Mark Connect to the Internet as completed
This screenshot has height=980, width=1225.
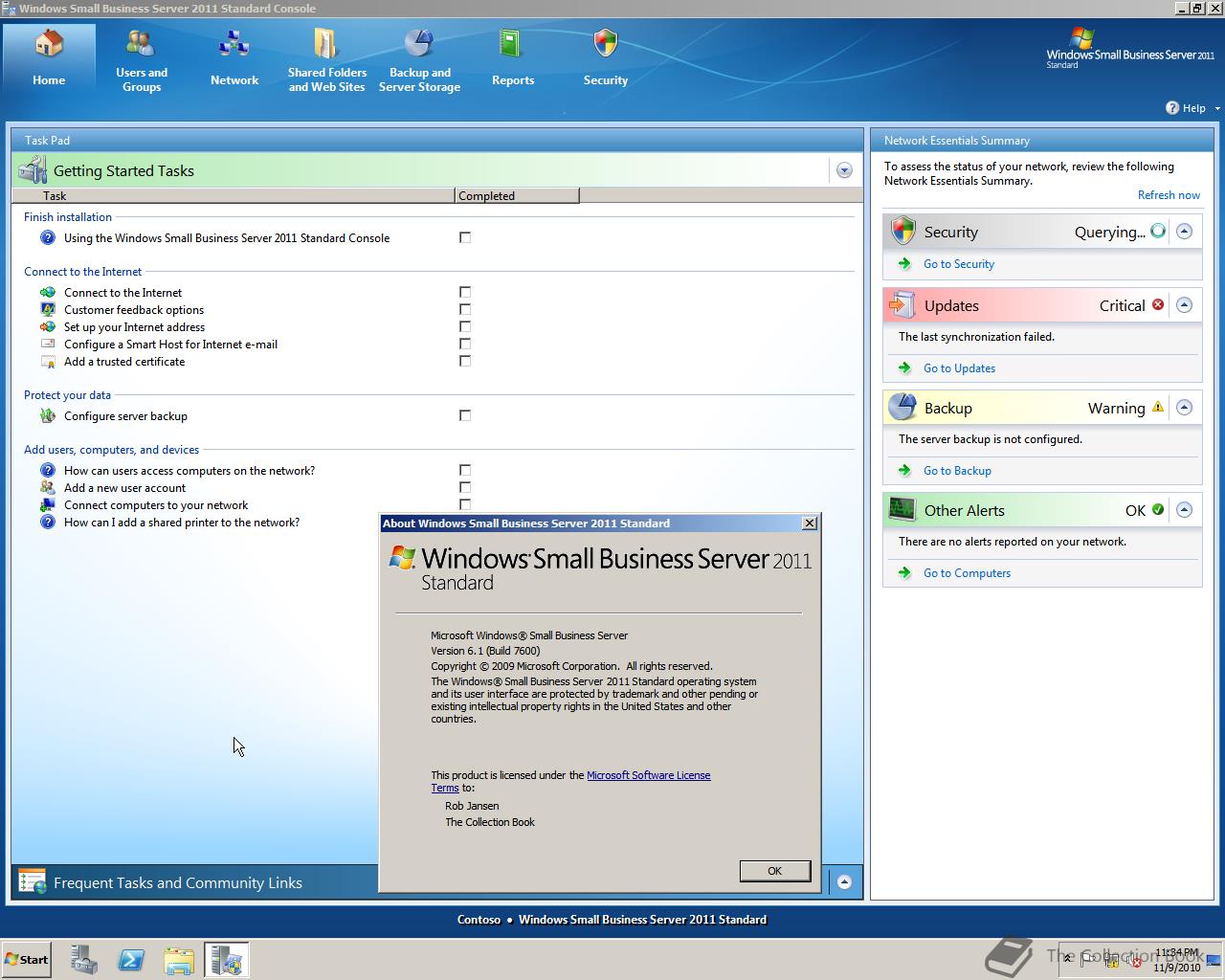pyautogui.click(x=465, y=292)
